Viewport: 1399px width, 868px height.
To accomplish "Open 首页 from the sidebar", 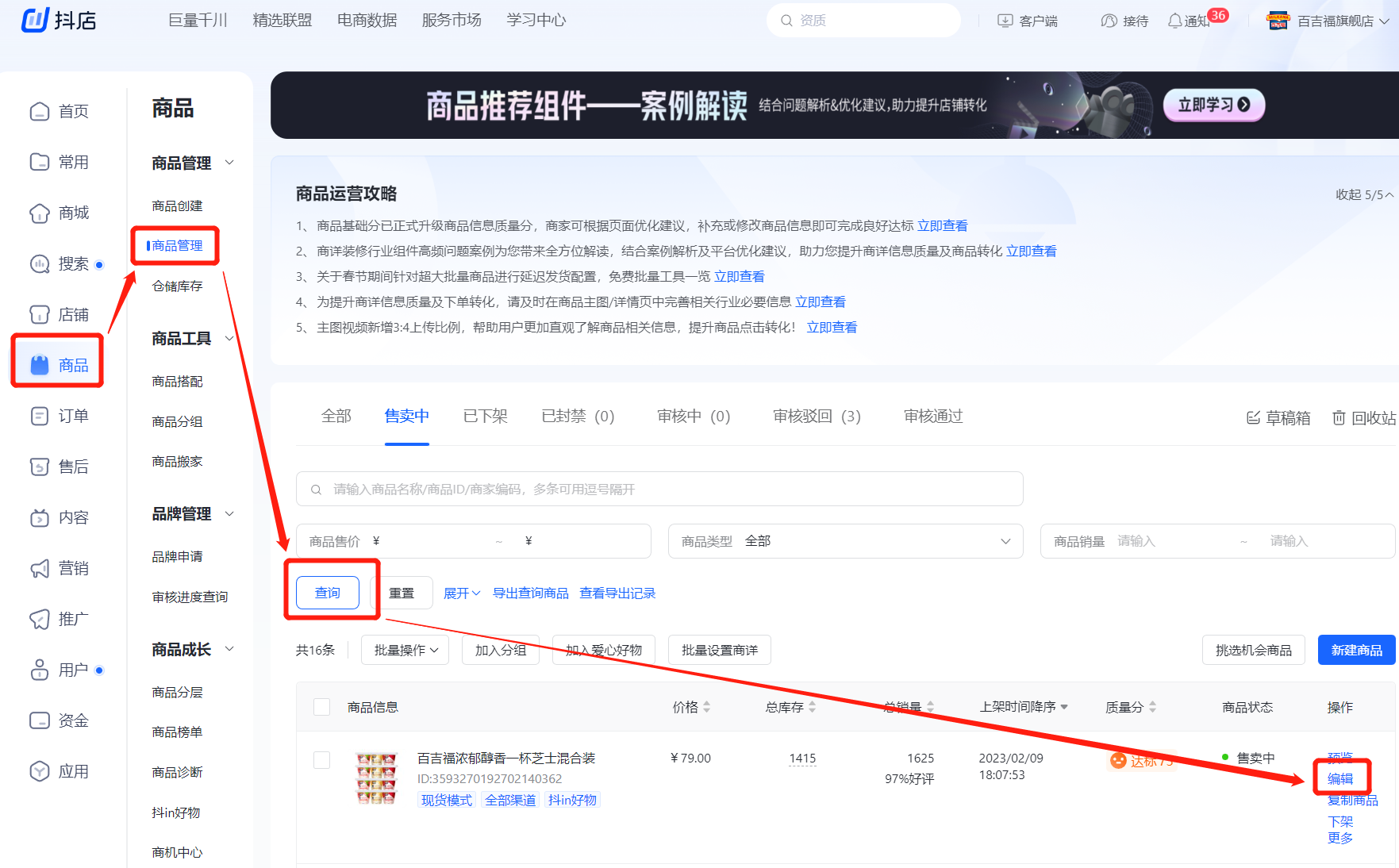I will coord(59,111).
